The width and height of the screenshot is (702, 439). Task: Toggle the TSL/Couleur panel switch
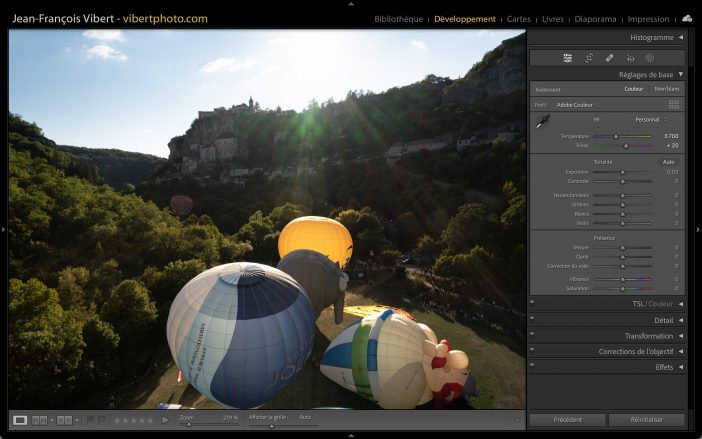(532, 303)
